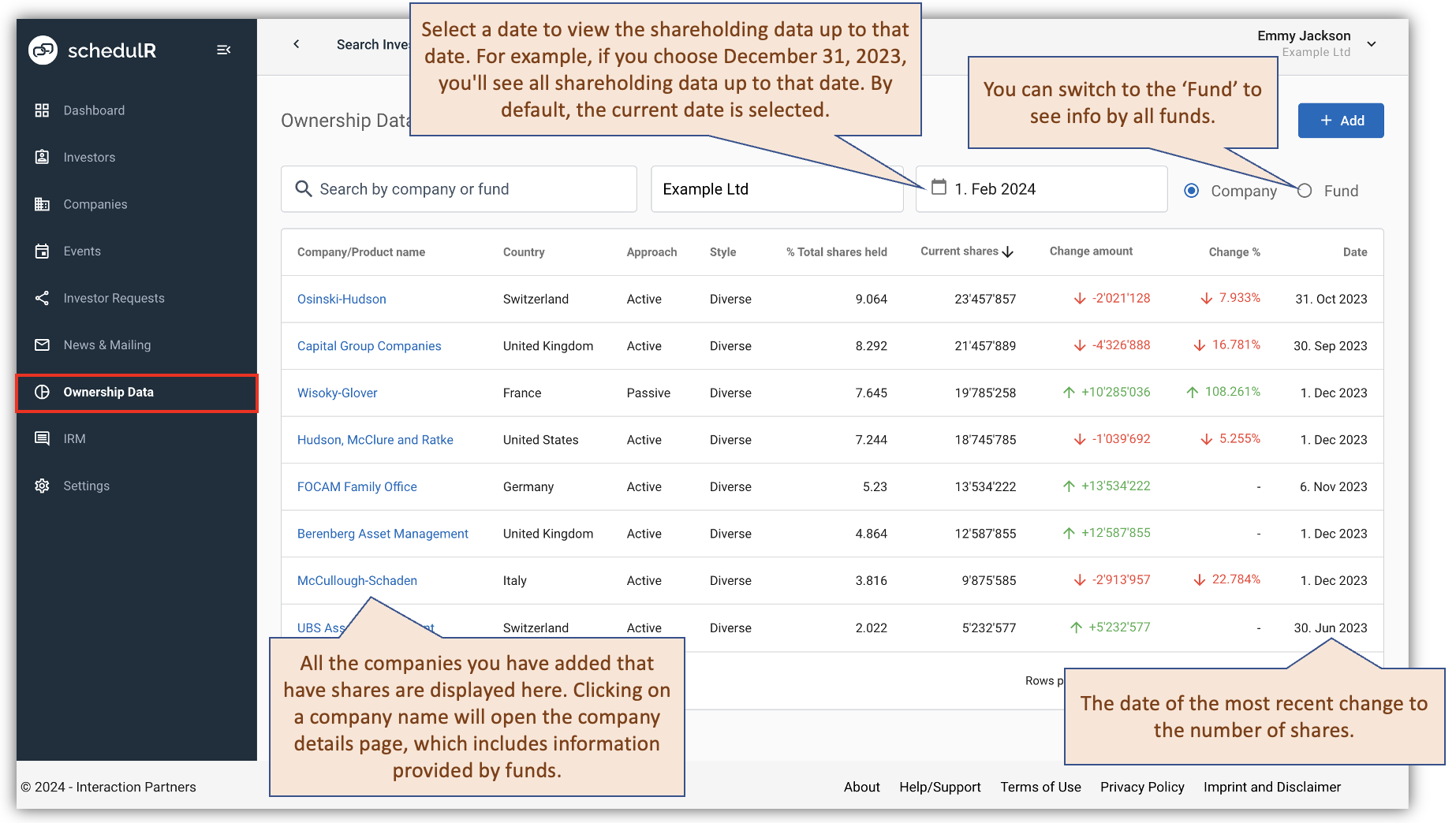Click the Companies building icon

point(42,203)
